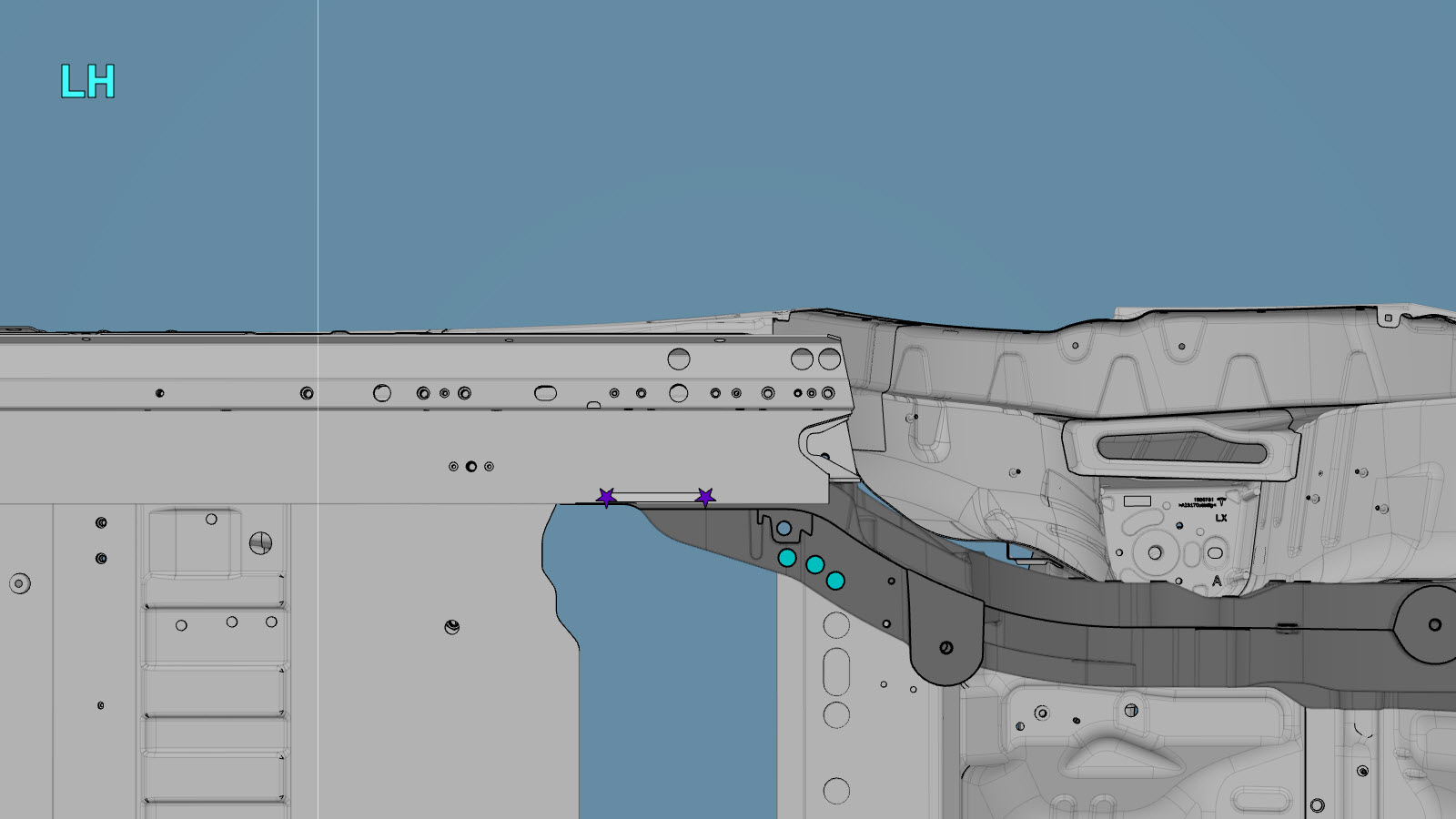1456x819 pixels.
Task: Click the stamped part number text
Action: [1203, 502]
